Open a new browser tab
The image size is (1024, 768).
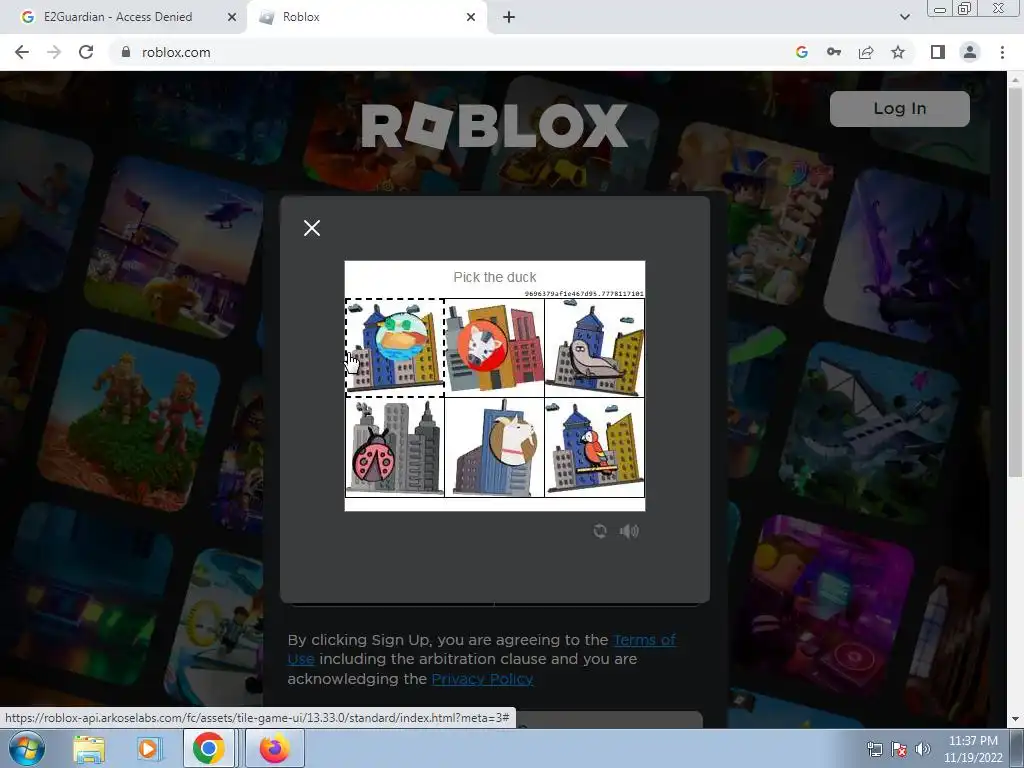coord(509,17)
